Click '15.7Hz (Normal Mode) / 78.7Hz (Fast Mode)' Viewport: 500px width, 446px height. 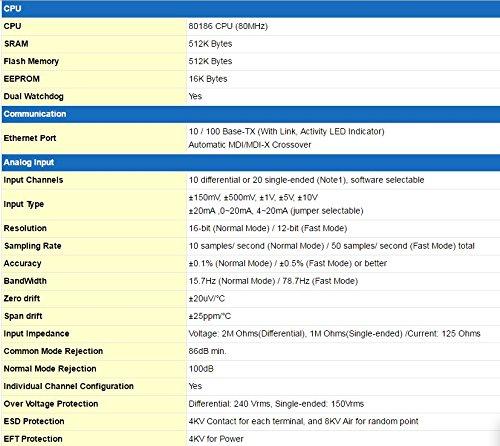point(273,281)
